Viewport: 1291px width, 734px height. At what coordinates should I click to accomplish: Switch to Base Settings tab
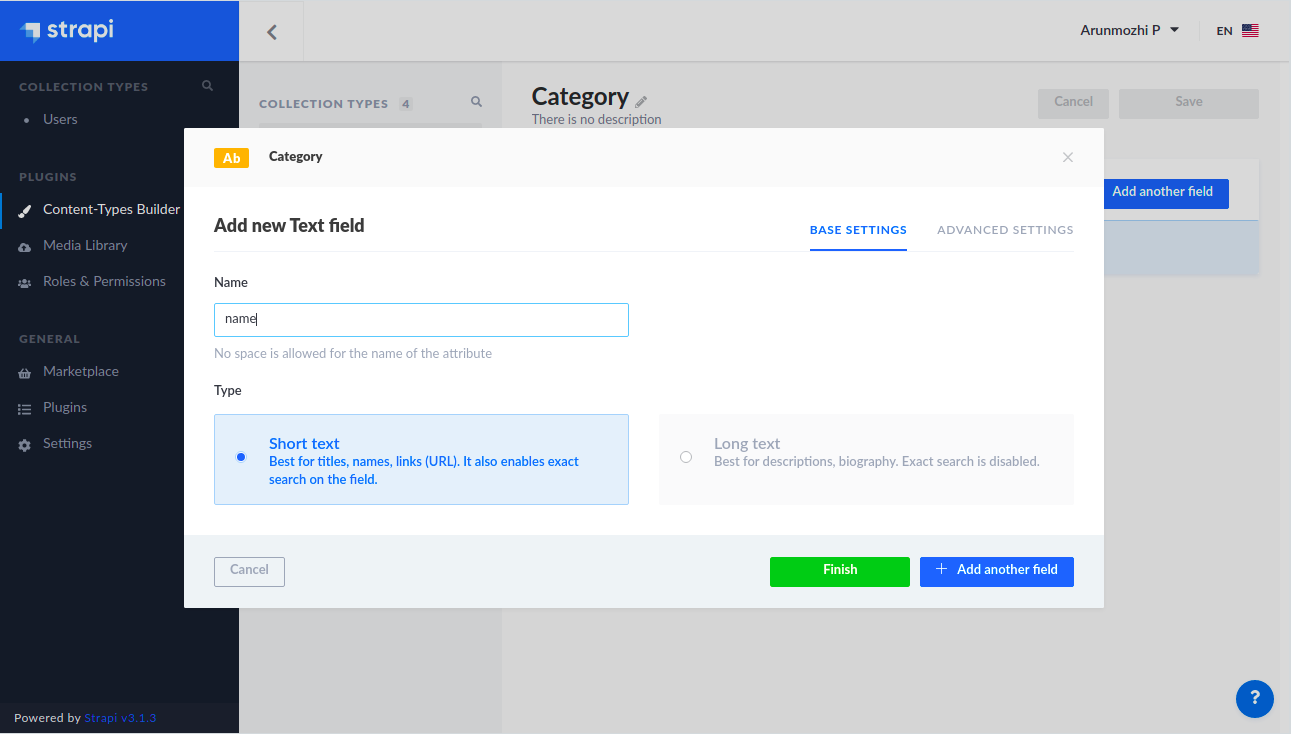click(x=858, y=230)
